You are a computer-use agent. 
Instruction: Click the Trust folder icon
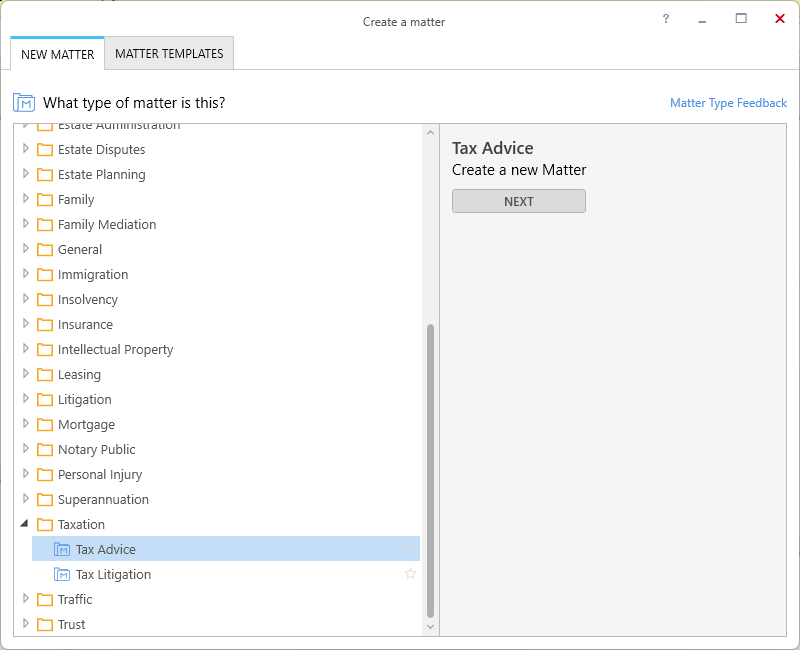pyautogui.click(x=45, y=624)
